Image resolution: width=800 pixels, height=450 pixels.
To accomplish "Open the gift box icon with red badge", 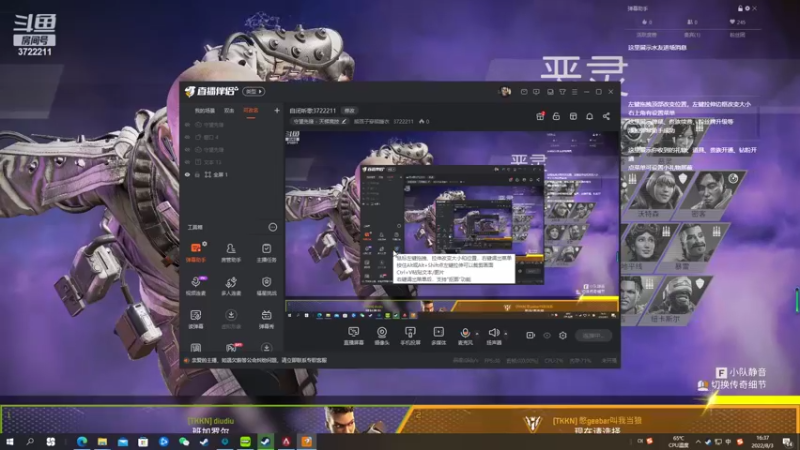I will [x=540, y=116].
